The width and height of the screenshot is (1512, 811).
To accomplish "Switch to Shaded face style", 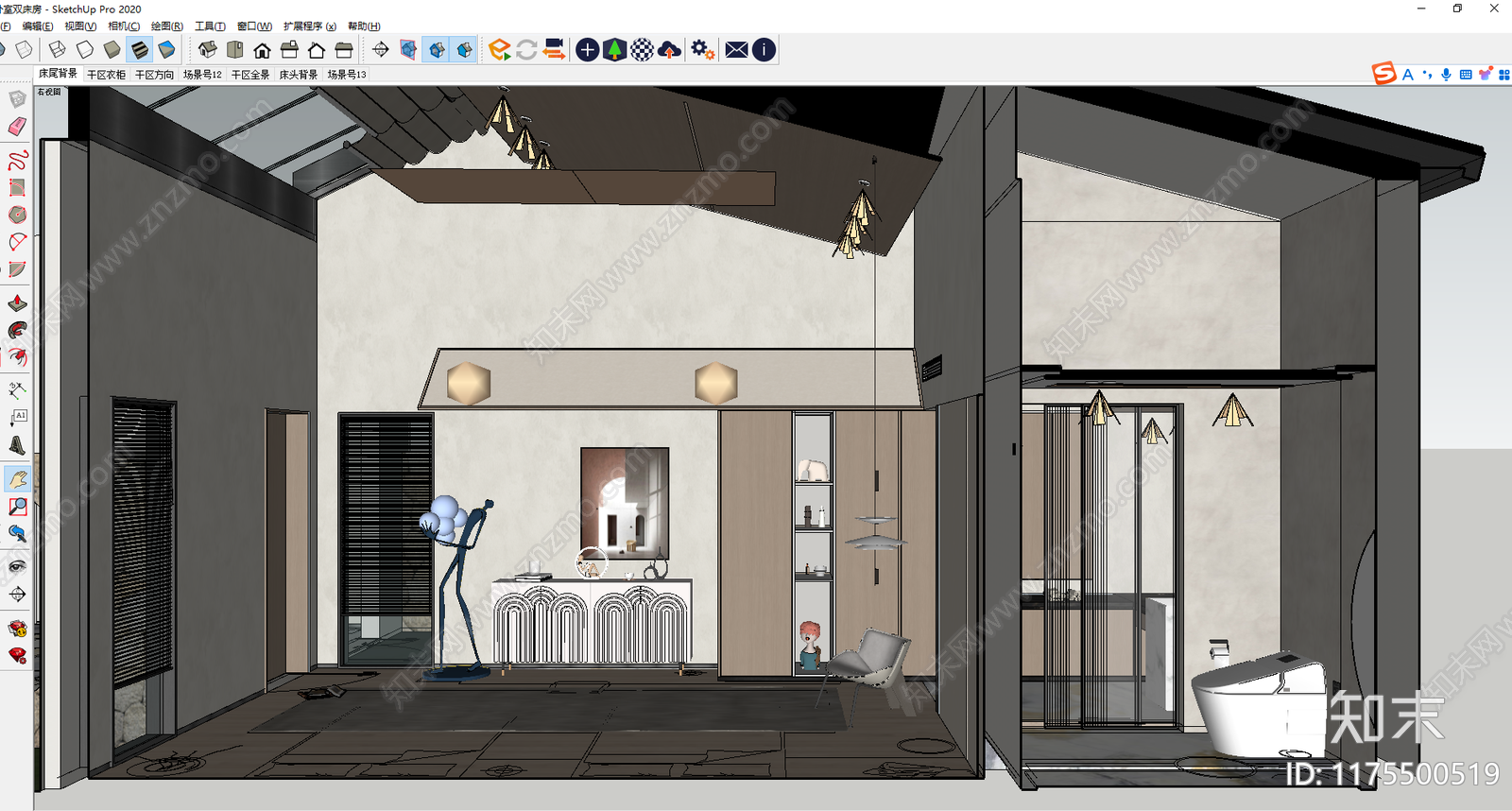I will [x=112, y=49].
